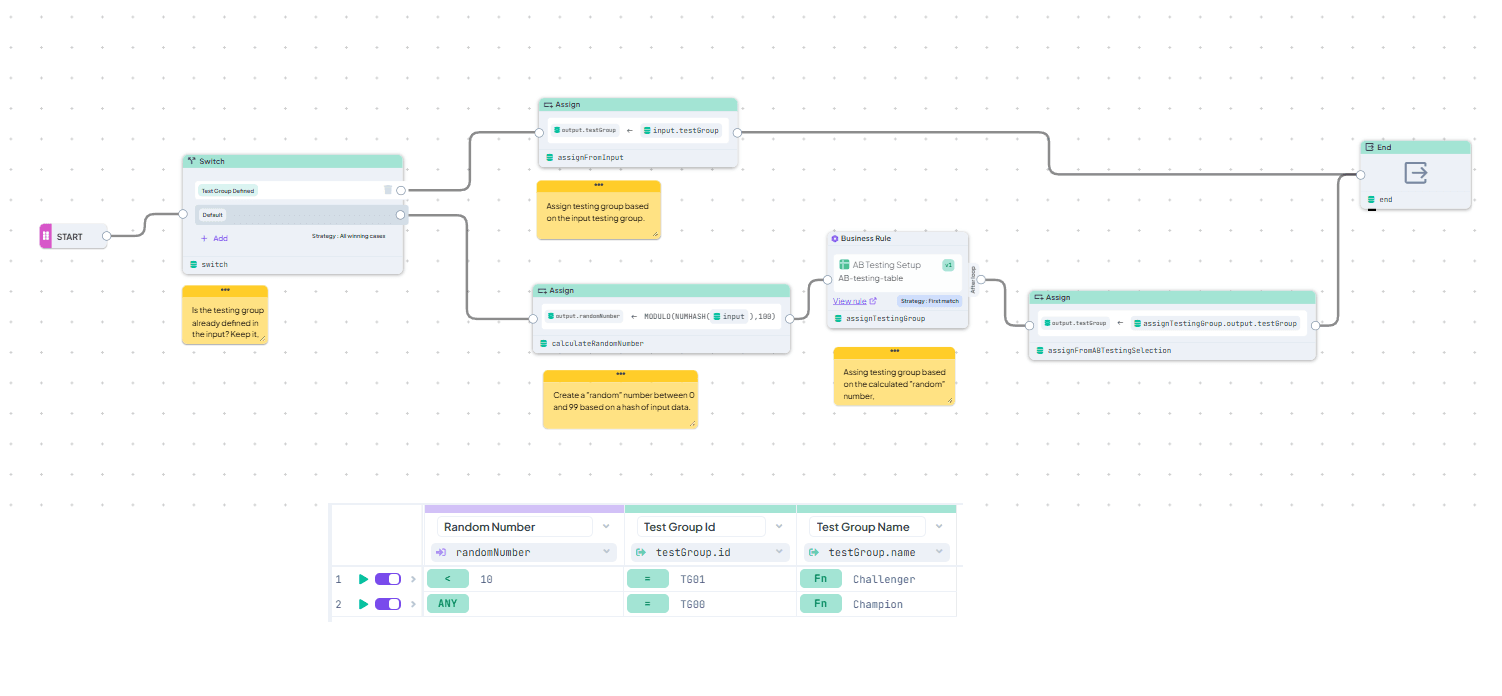
Task: Add a new case to the Switch node
Action: click(214, 238)
